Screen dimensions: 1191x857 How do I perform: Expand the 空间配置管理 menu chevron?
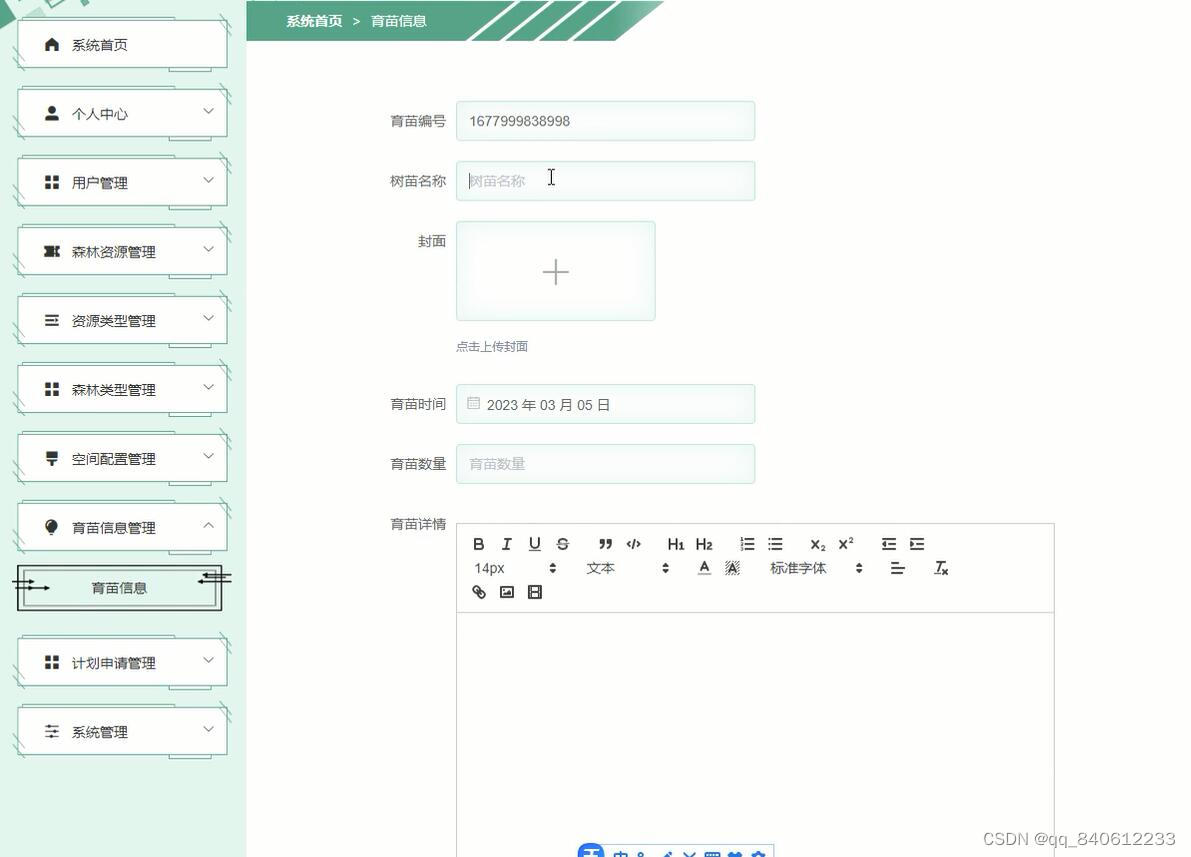click(x=208, y=457)
